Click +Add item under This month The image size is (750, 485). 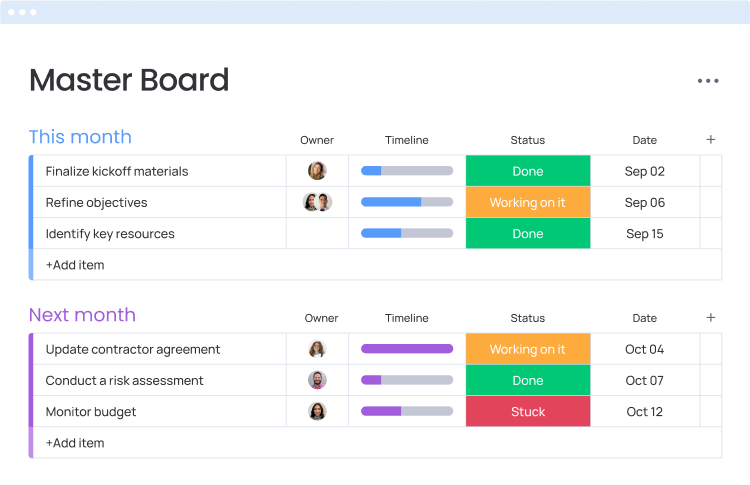point(75,265)
